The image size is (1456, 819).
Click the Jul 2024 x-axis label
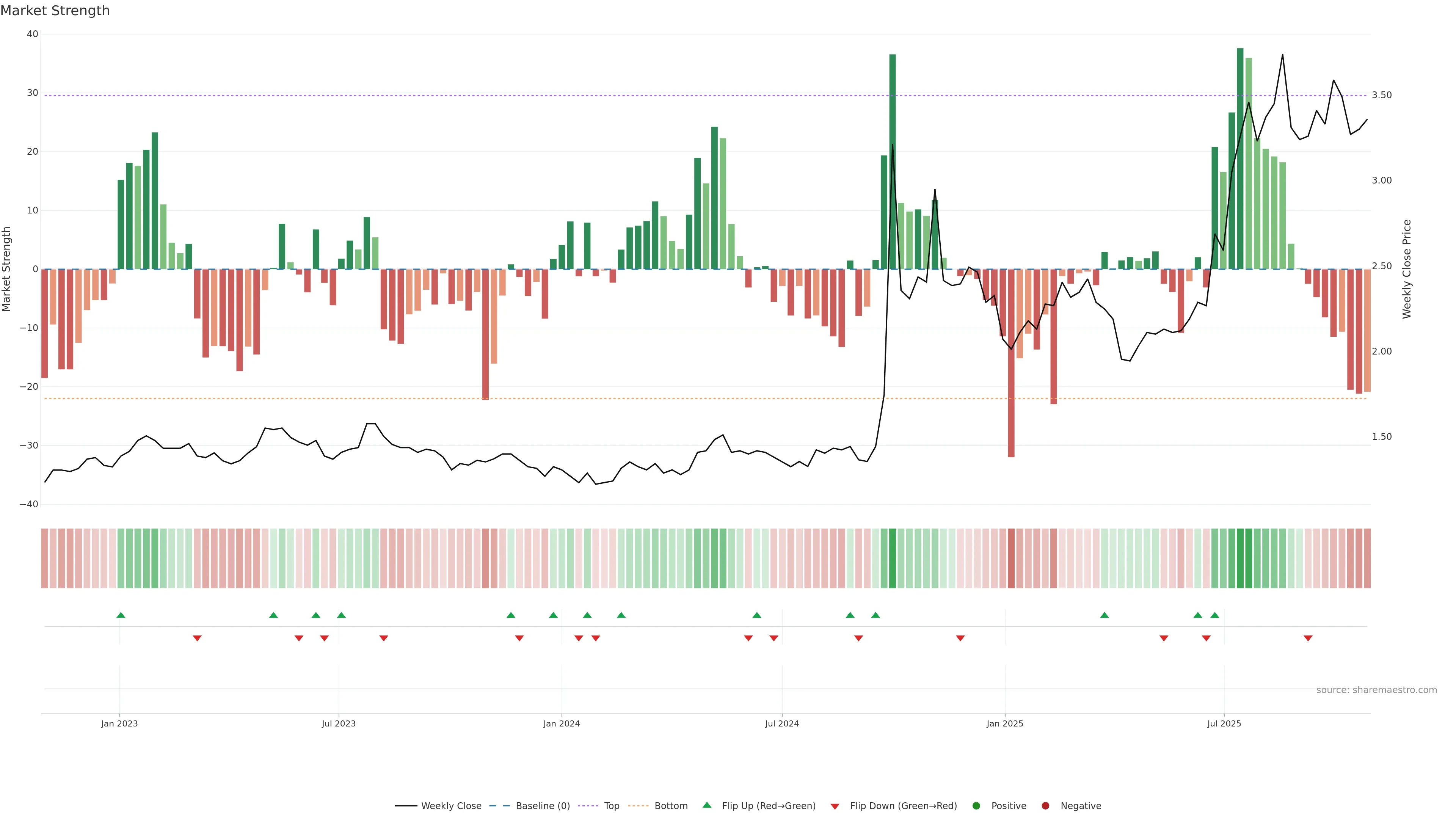point(782,723)
